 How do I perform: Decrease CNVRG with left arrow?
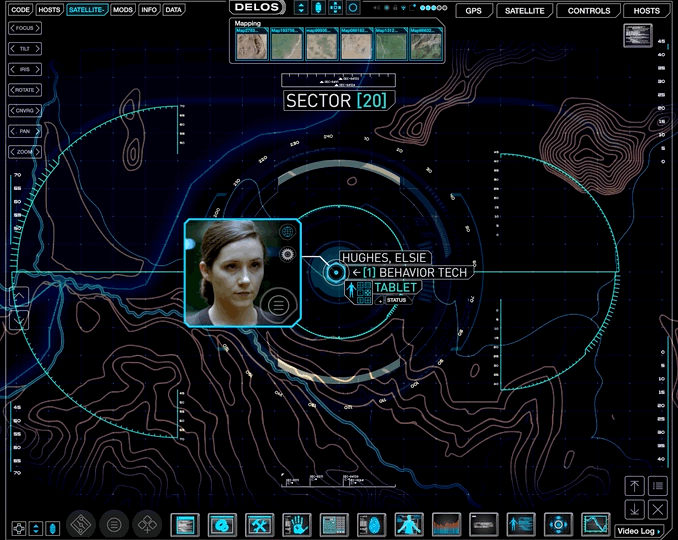click(x=12, y=111)
